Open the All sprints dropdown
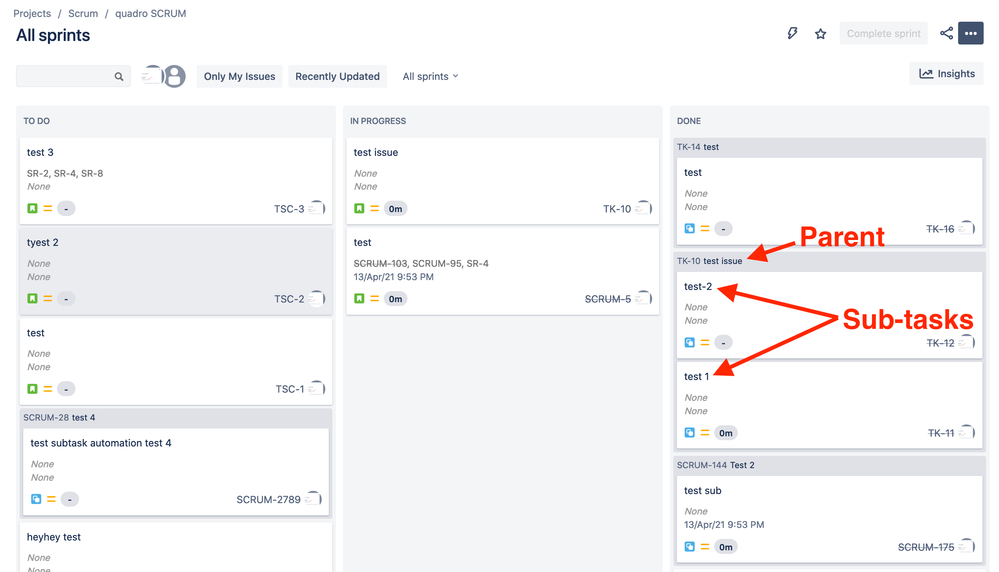This screenshot has width=999, height=572. click(x=431, y=76)
